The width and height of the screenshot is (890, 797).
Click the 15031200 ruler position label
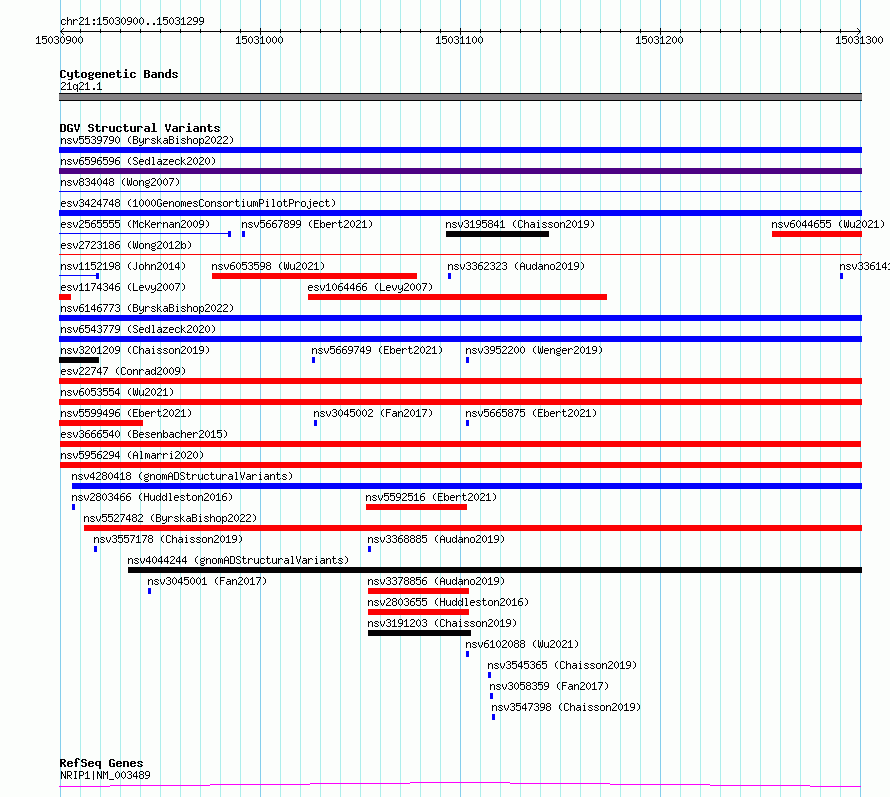pos(659,40)
